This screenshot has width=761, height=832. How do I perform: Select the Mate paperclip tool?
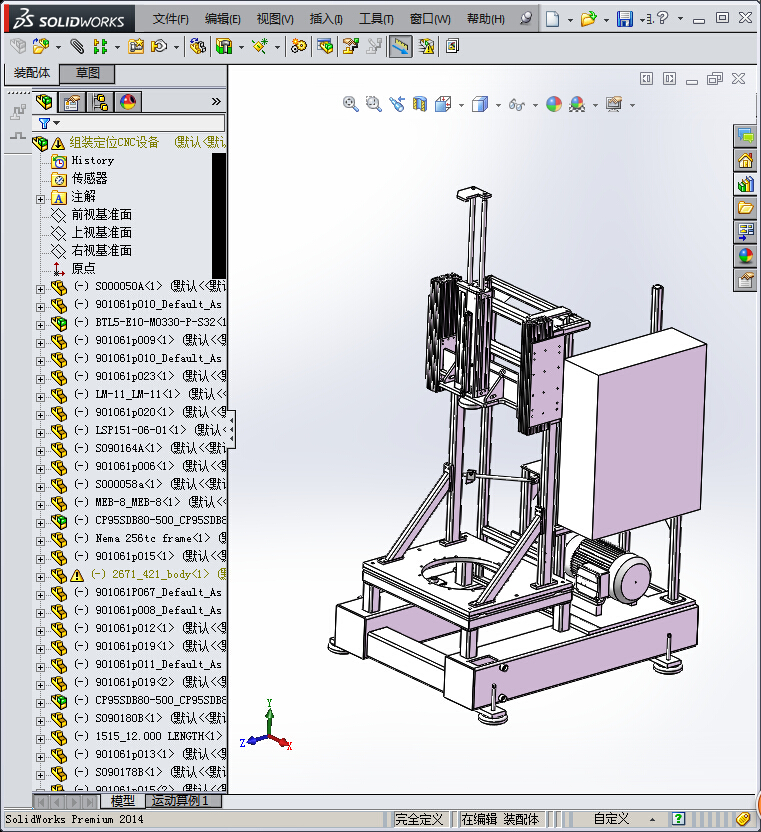pos(77,47)
